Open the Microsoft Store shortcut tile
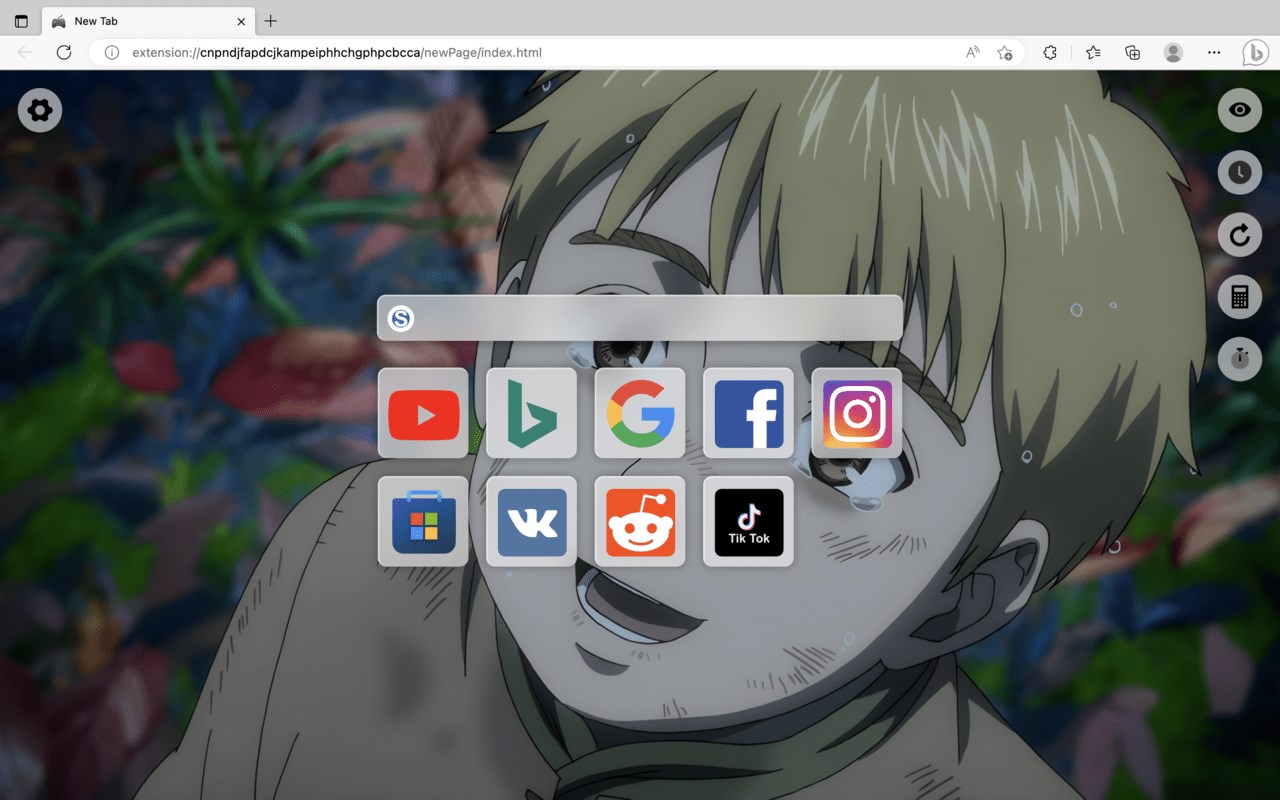1280x800 pixels. coord(423,521)
